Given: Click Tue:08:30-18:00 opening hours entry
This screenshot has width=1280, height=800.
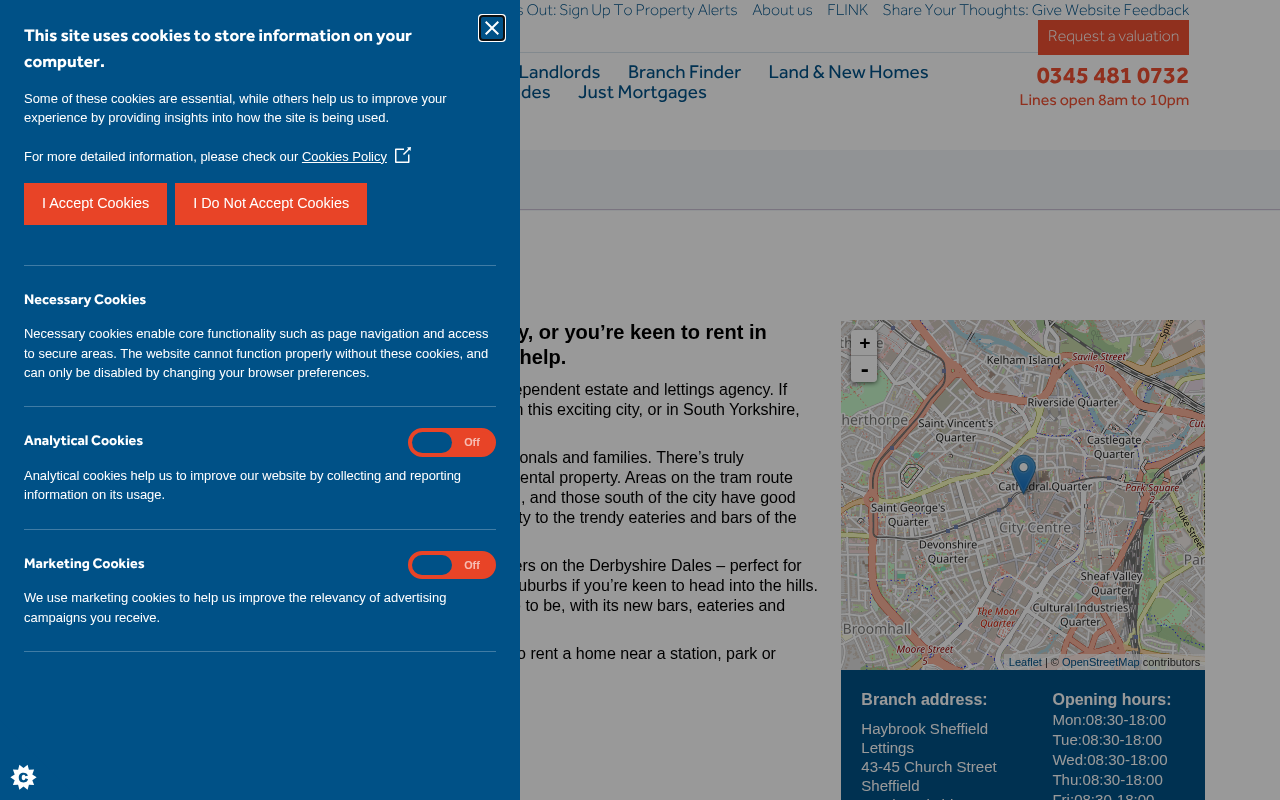Looking at the screenshot, I should 1107,740.
